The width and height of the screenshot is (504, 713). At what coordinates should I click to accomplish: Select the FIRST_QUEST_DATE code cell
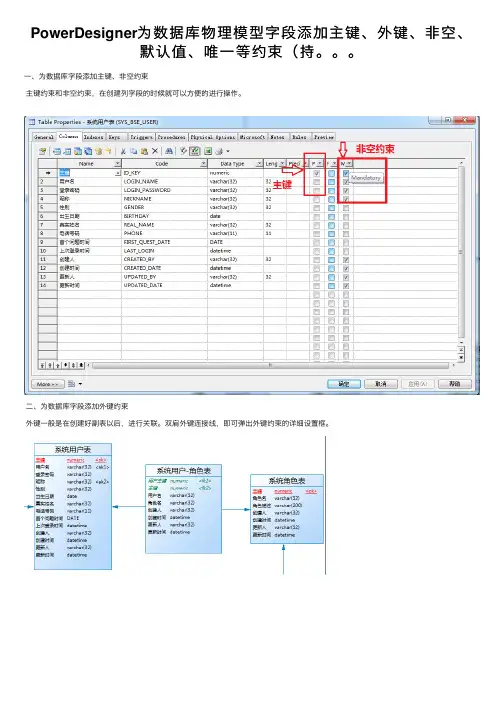pos(164,242)
